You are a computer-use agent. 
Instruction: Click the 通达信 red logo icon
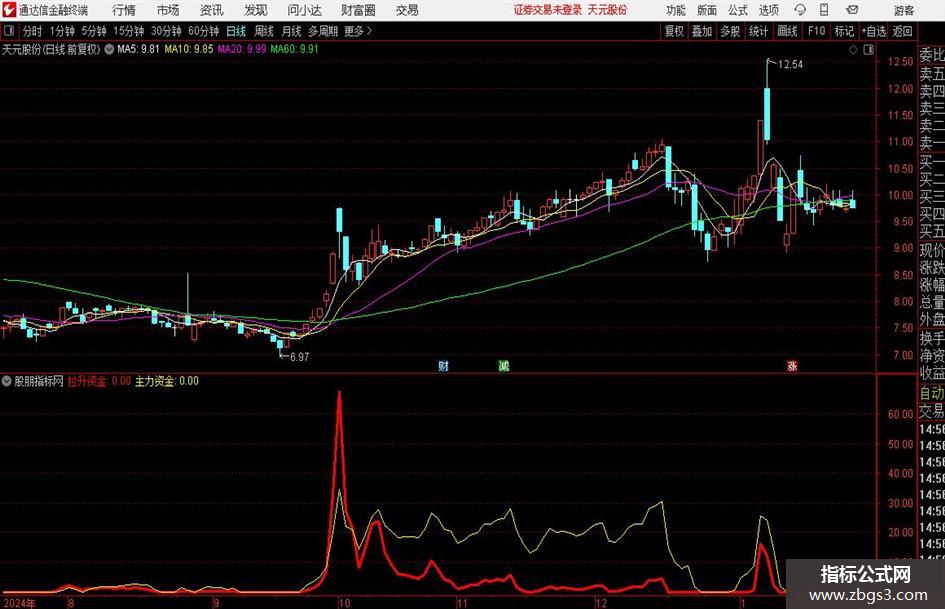tap(9, 10)
